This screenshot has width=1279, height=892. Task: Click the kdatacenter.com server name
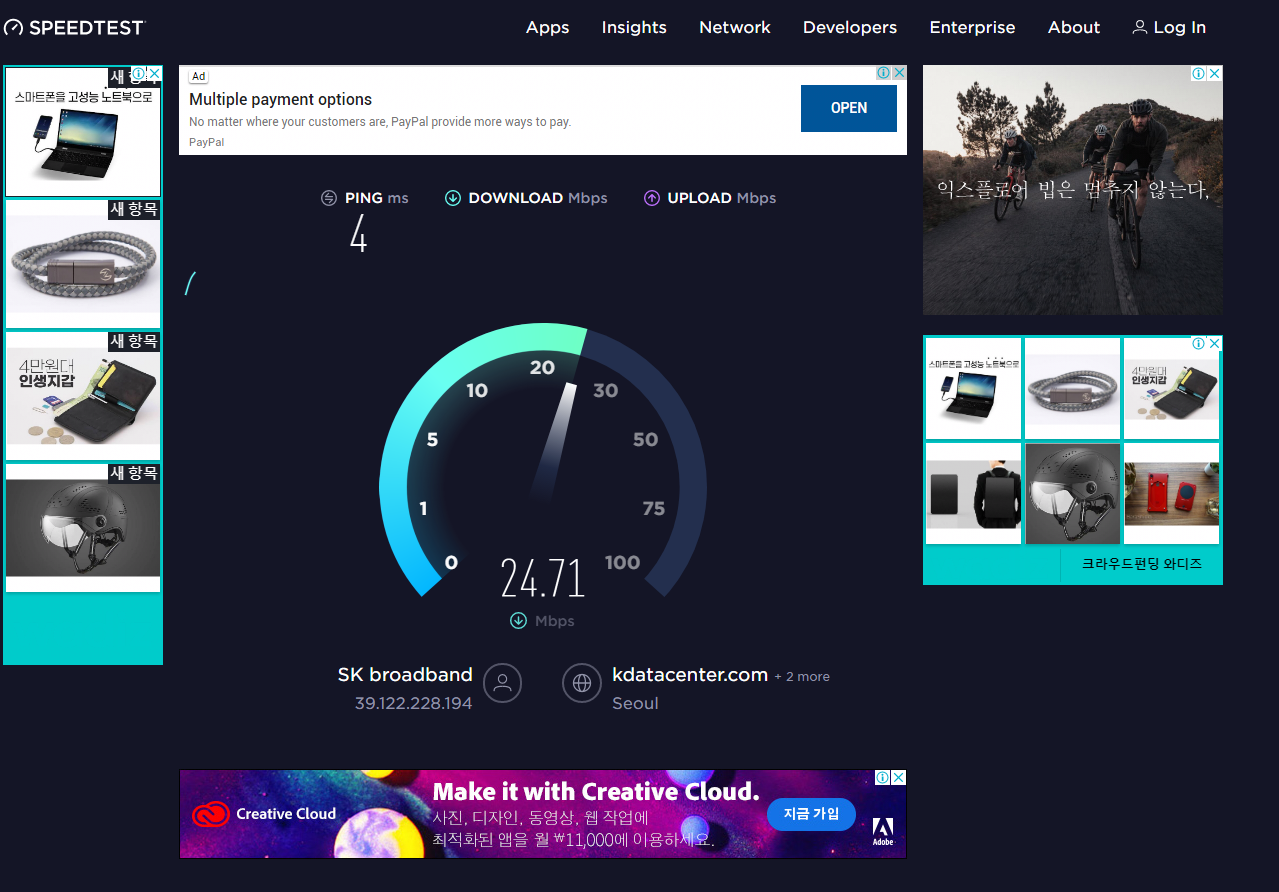point(690,674)
